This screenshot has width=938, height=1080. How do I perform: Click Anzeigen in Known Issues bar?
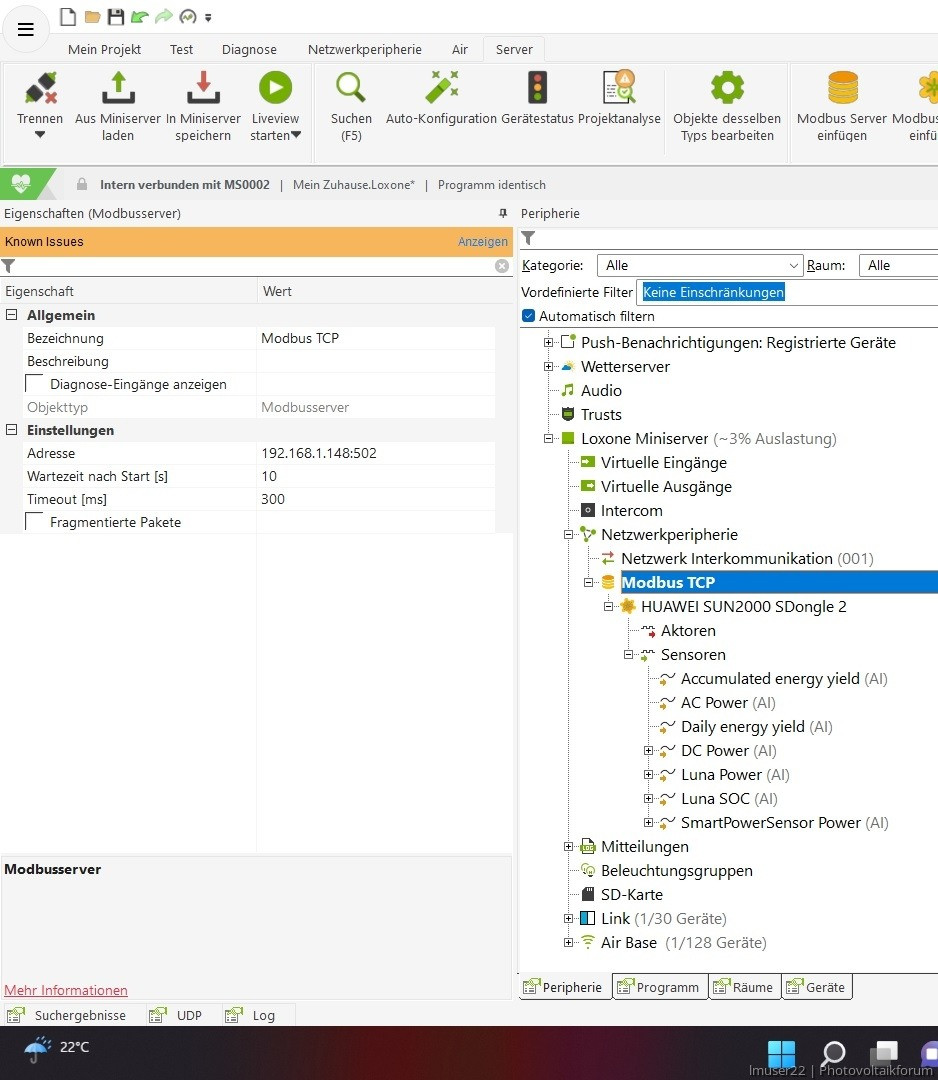(x=483, y=242)
